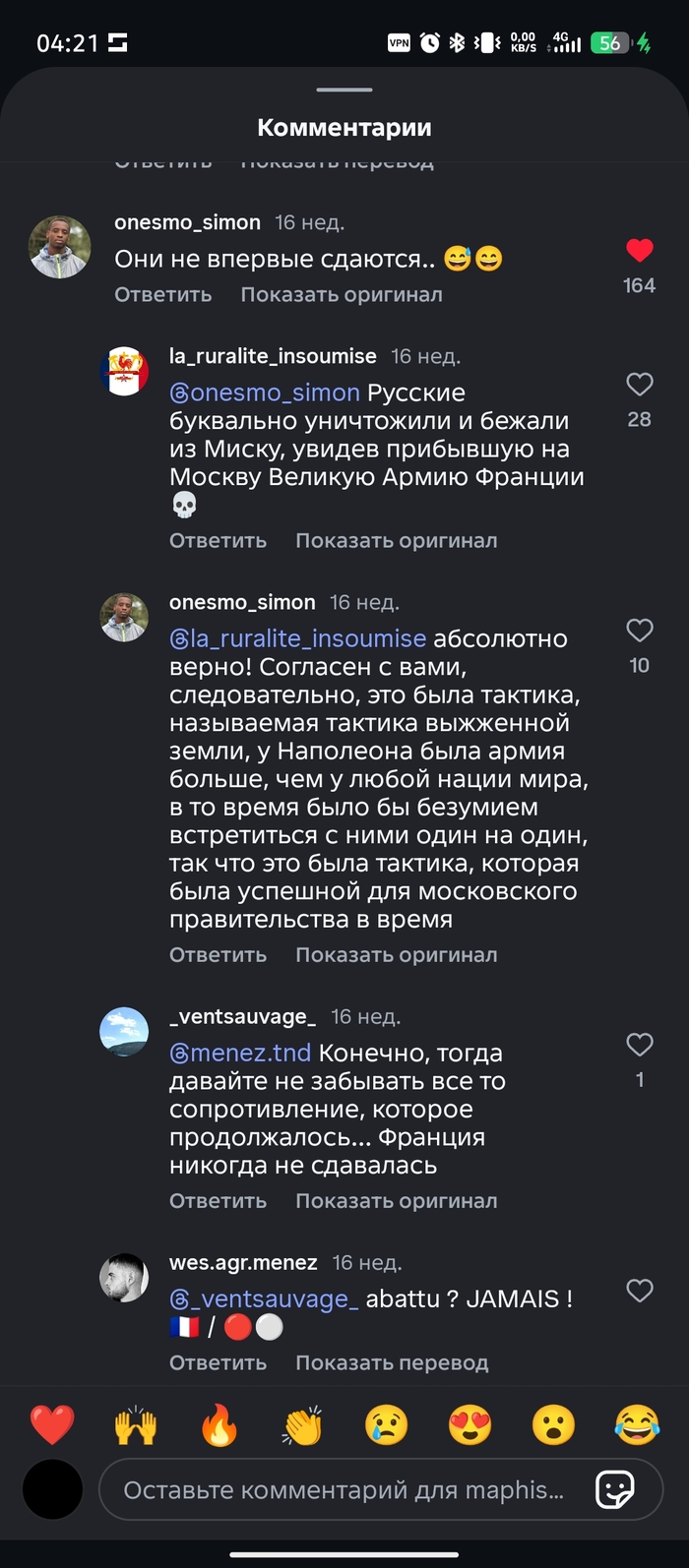Open the @menez.tnd mention link
The width and height of the screenshot is (689, 1568).
click(x=240, y=1054)
